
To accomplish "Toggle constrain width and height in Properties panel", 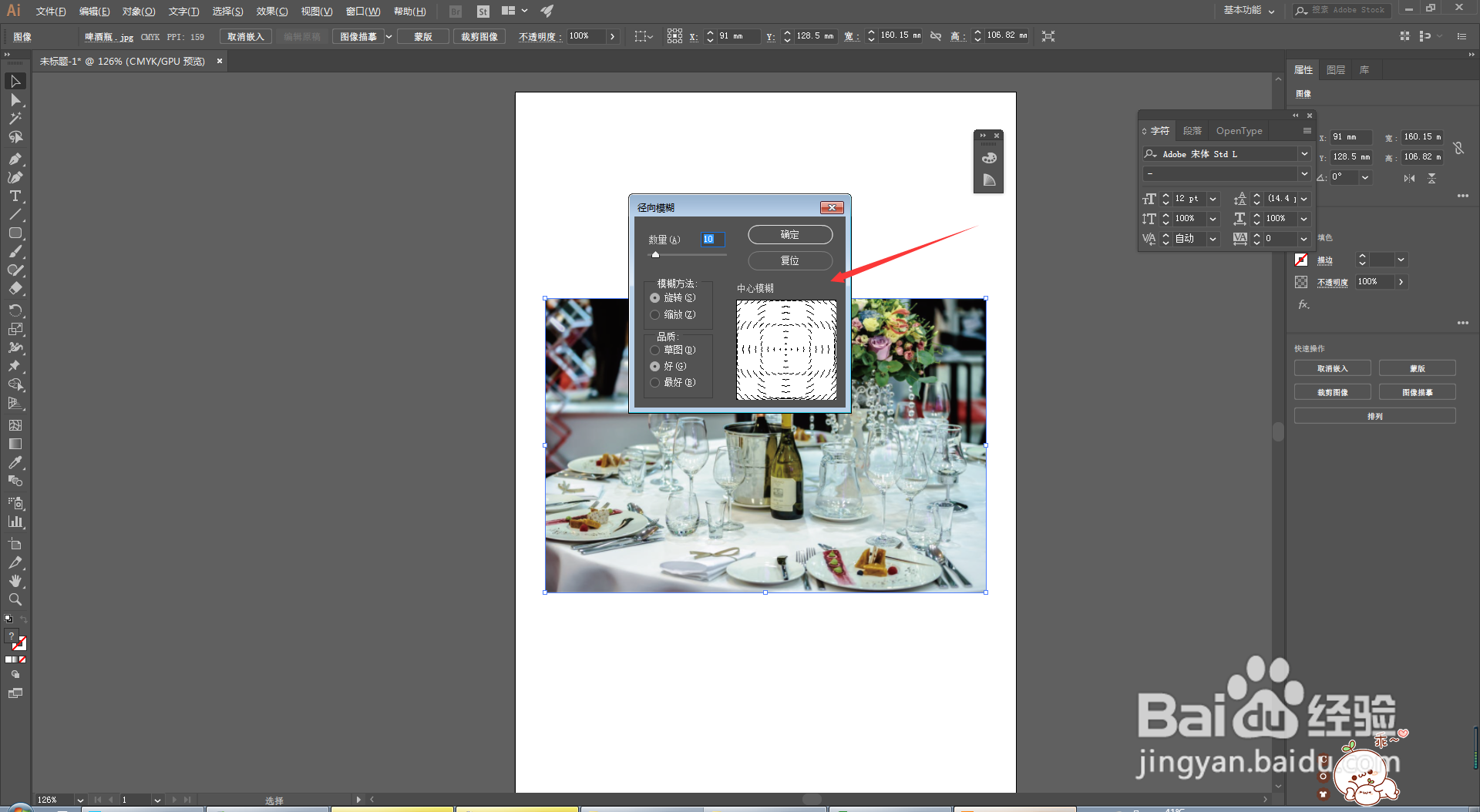I will (x=1458, y=148).
